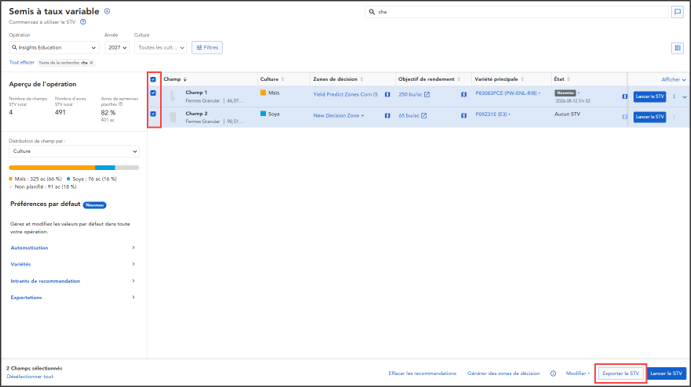Viewport: 691px width, 387px height.
Task: Click the Champ 2 field shape thumbnail
Action: point(173,117)
